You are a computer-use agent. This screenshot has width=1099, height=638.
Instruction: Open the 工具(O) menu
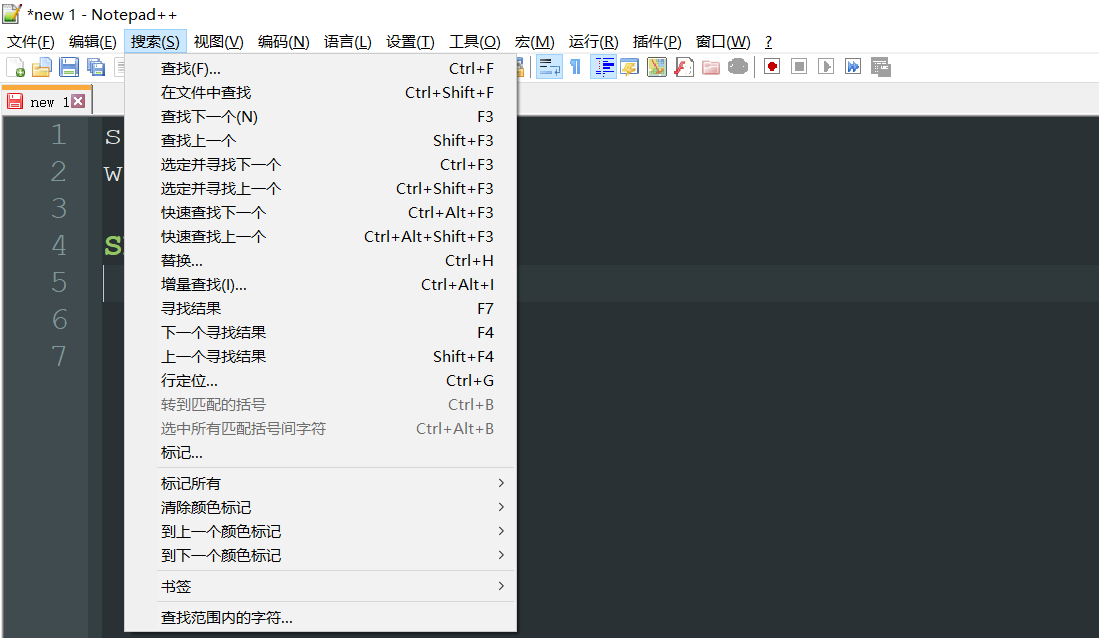click(x=475, y=42)
